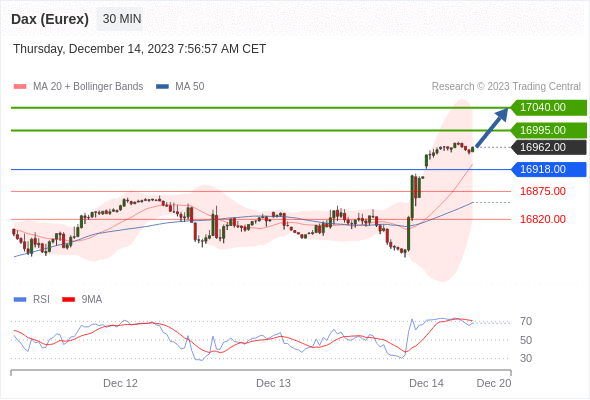Select the 16995.00 green price tag
The width and height of the screenshot is (590, 400).
pyautogui.click(x=549, y=131)
